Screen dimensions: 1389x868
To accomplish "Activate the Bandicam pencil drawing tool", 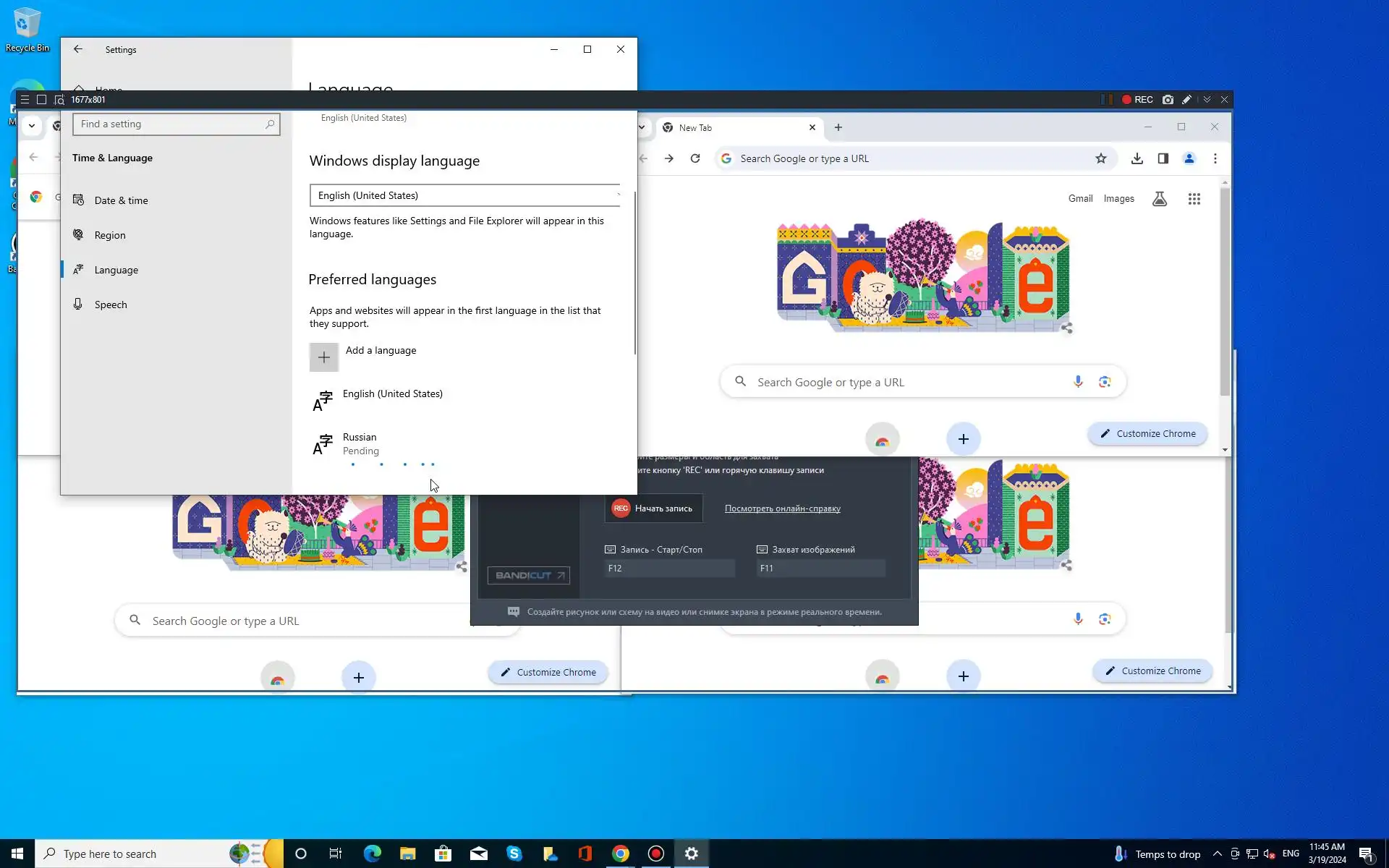I will coord(1186,100).
